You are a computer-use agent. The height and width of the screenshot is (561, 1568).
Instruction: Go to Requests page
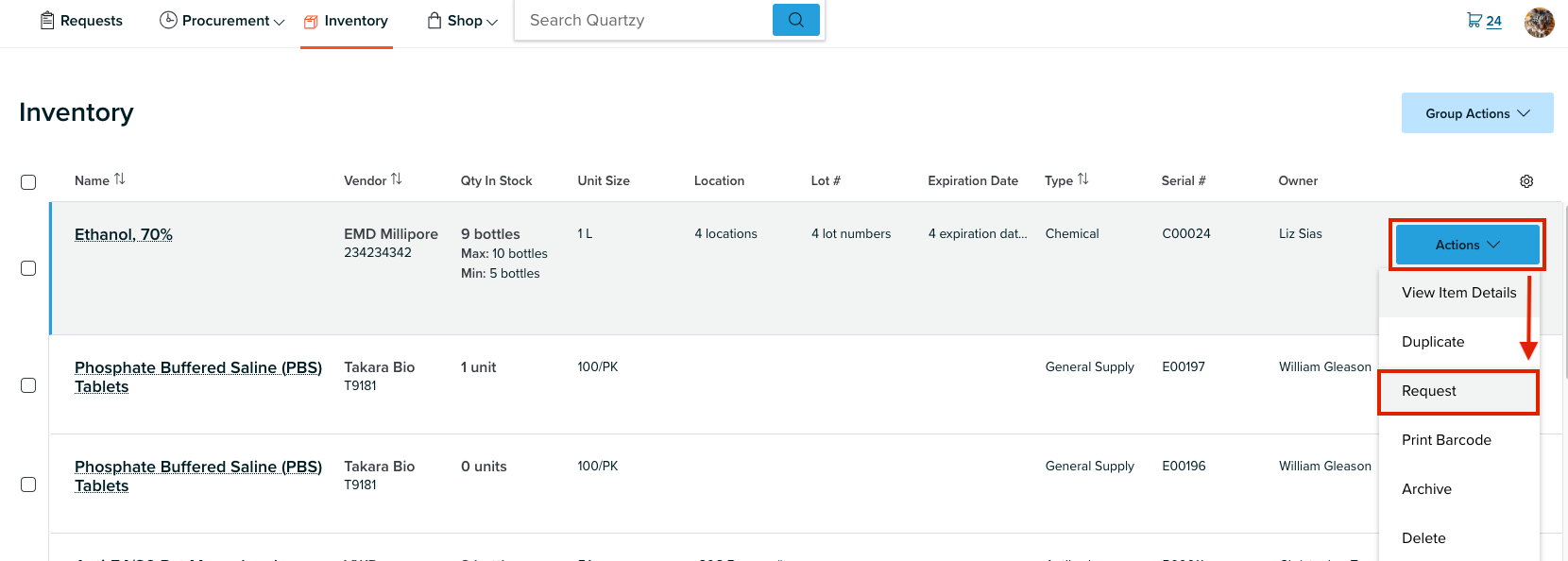(x=81, y=21)
